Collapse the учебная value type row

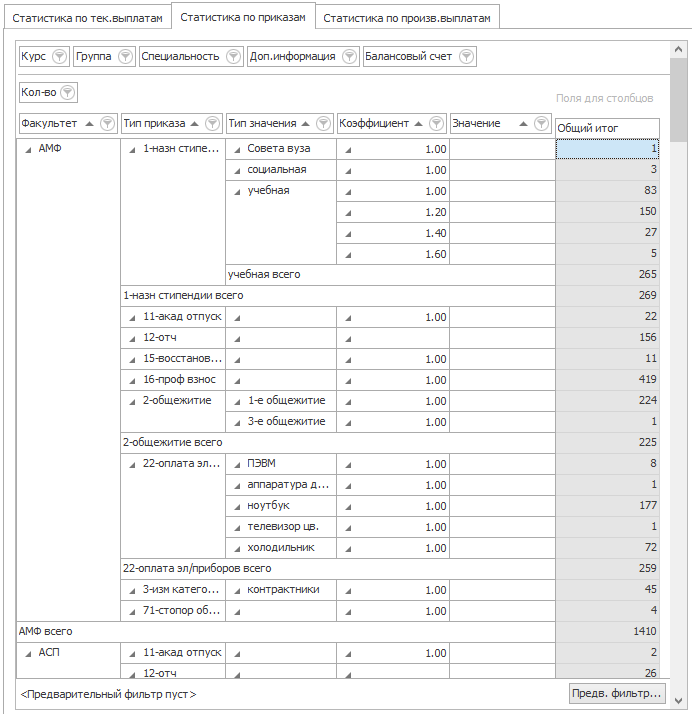(237, 192)
